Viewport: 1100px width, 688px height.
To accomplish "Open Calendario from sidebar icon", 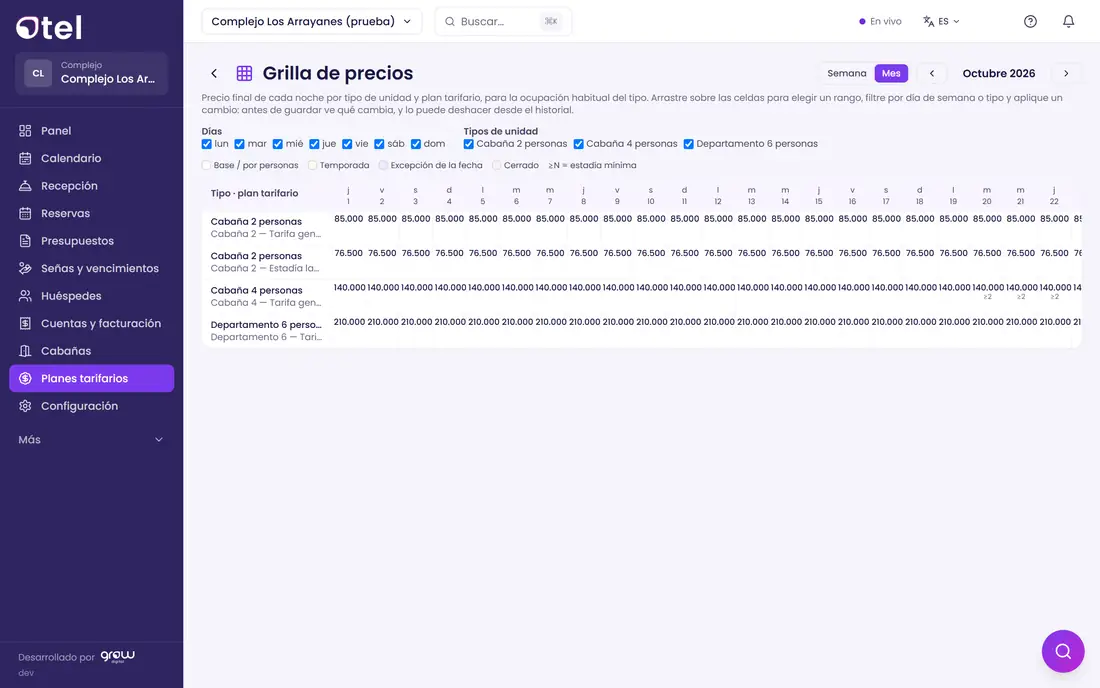I will pyautogui.click(x=25, y=158).
